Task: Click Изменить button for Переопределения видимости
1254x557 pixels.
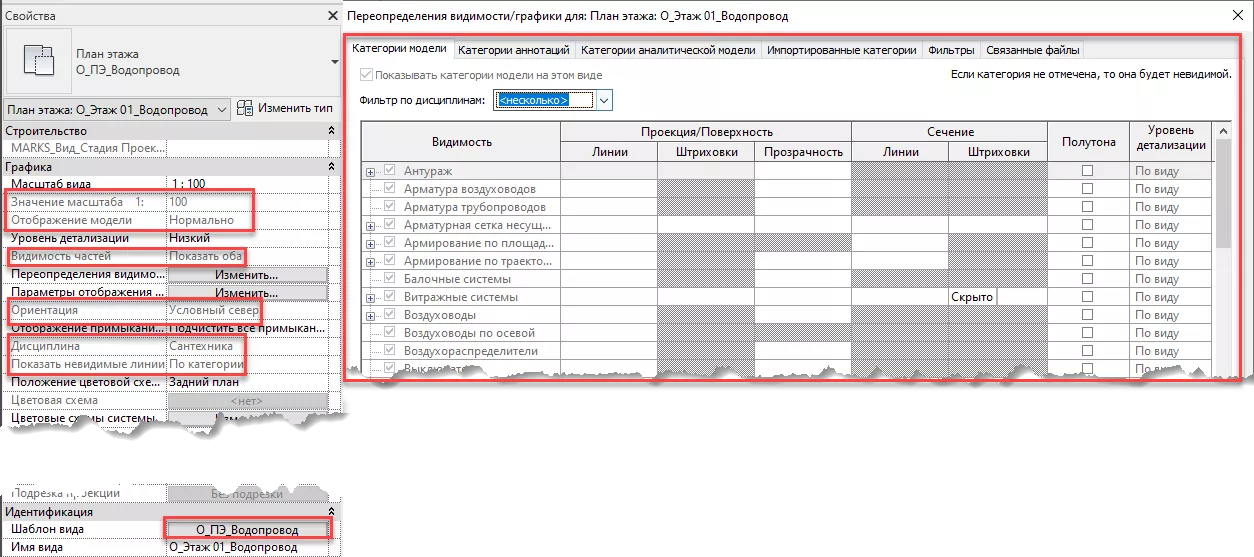Action: (247, 275)
